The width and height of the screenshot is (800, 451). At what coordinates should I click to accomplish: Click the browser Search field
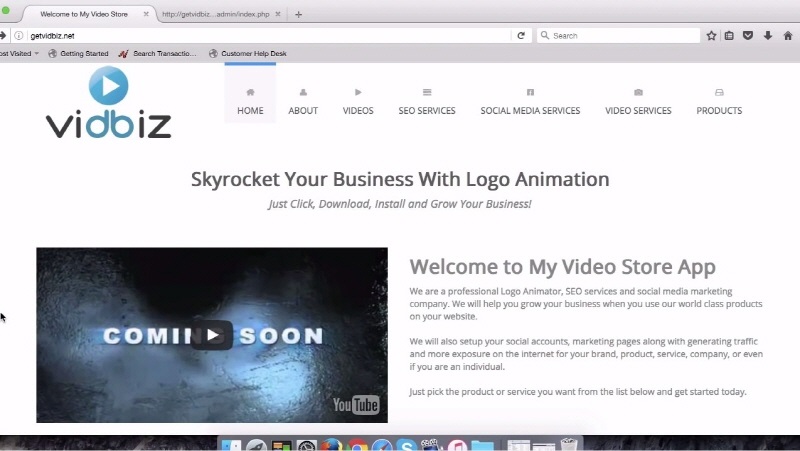coord(618,36)
